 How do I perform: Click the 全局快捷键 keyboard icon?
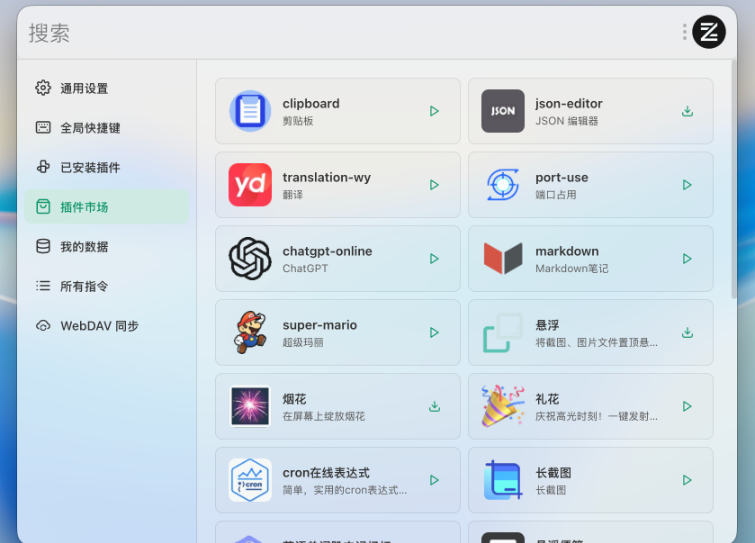[43, 127]
